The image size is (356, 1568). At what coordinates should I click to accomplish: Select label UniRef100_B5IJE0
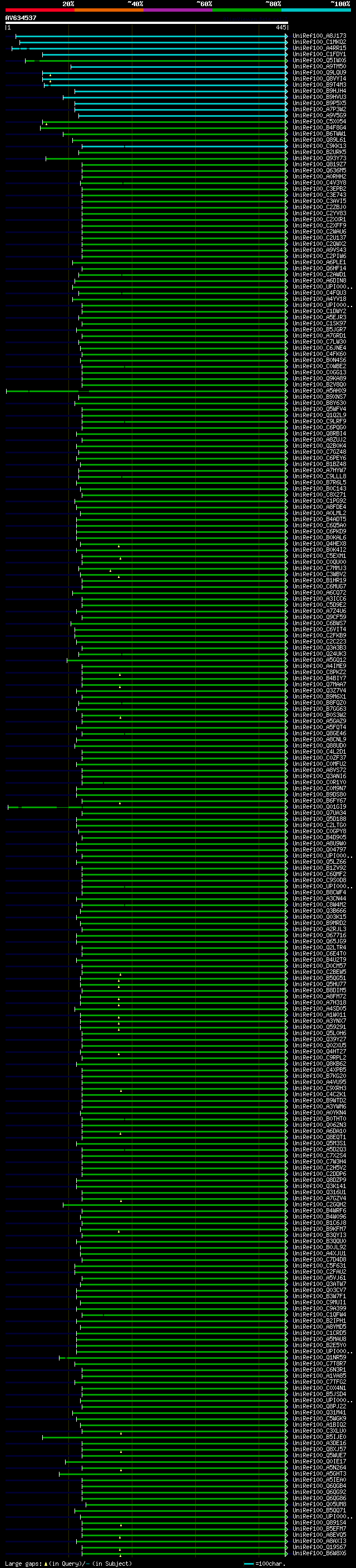pyautogui.click(x=319, y=1437)
